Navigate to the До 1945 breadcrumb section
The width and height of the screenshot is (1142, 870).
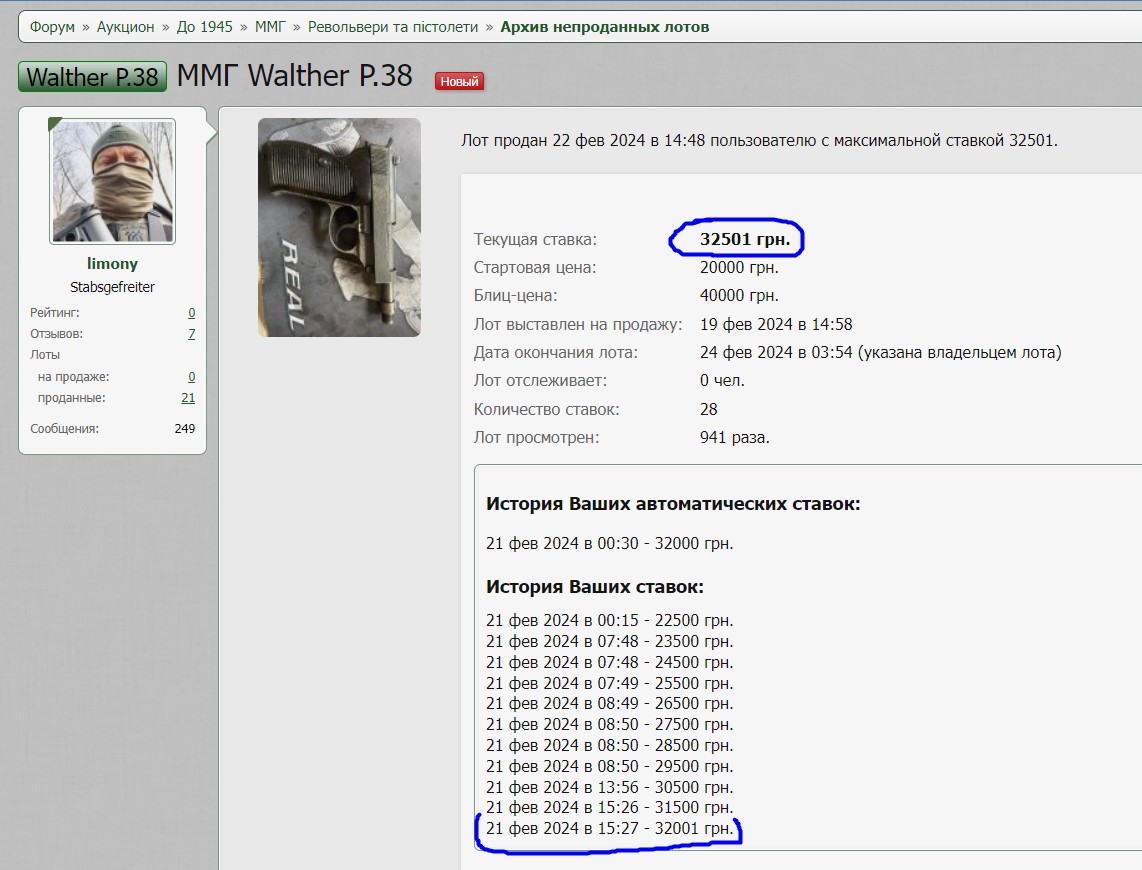[x=204, y=27]
